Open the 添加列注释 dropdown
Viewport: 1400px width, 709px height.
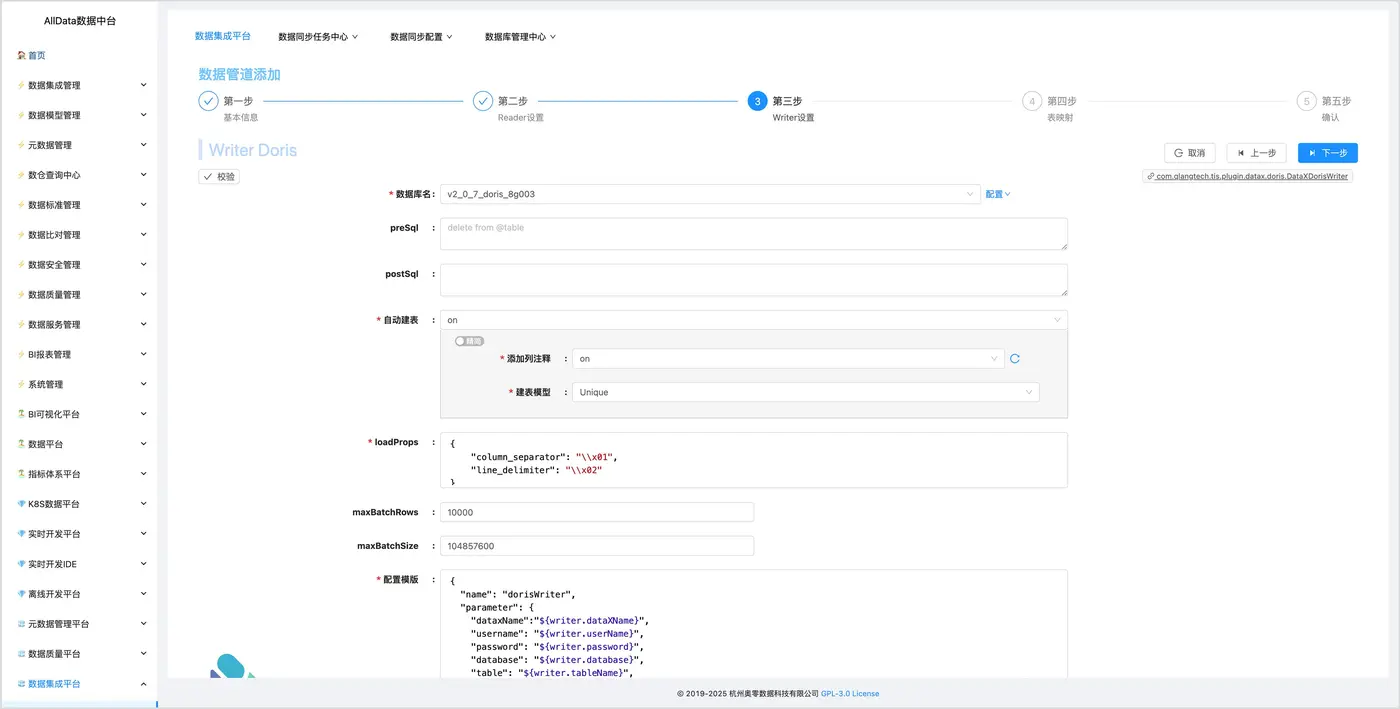click(x=788, y=358)
